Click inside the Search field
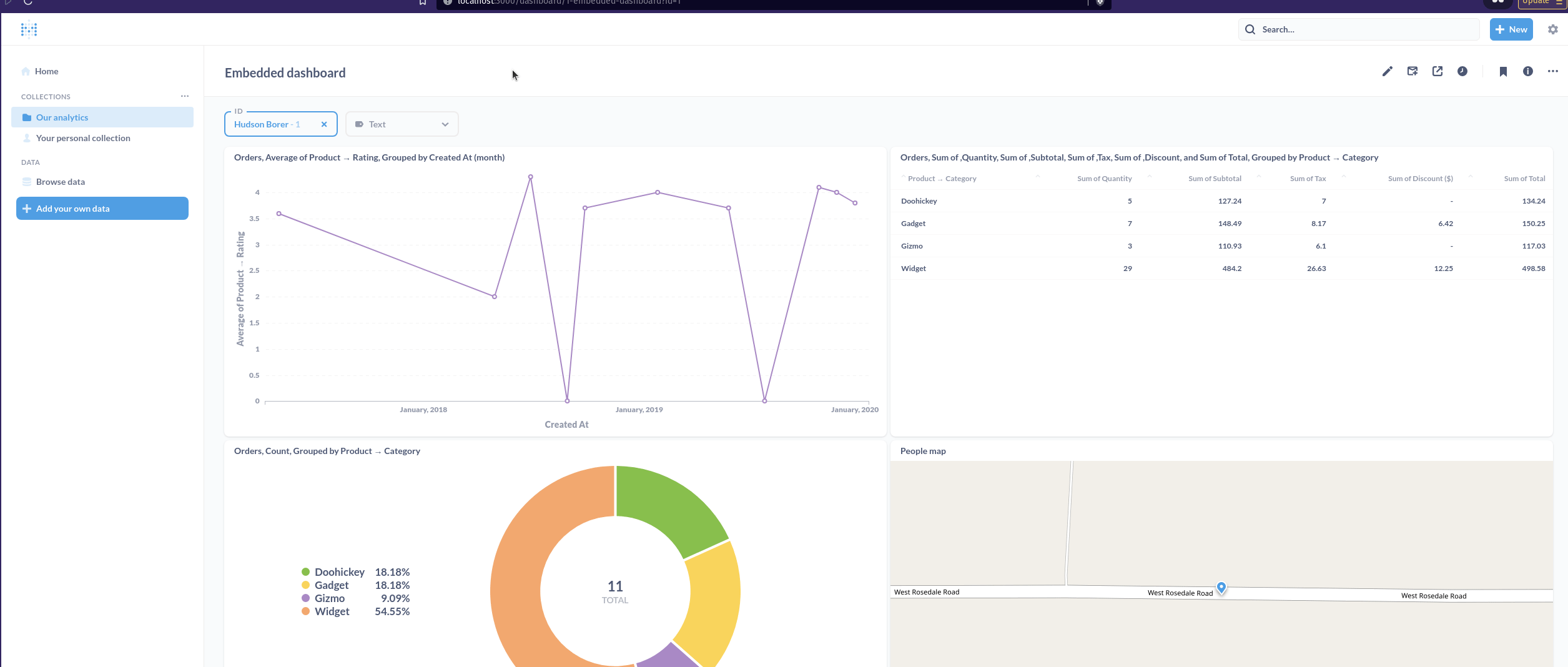This screenshot has width=1568, height=667. 1358,29
